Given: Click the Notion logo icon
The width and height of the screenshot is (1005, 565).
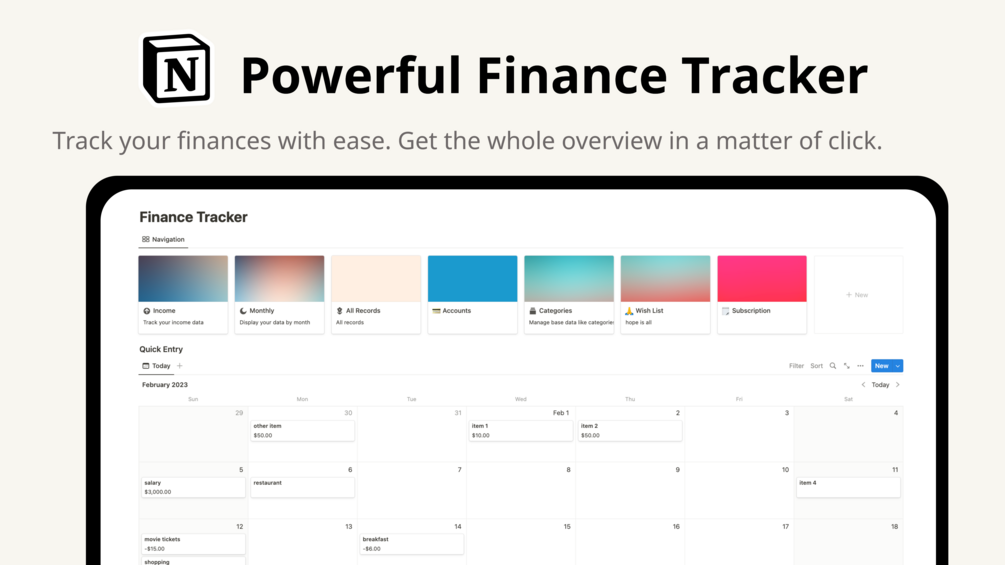Looking at the screenshot, I should tap(178, 70).
